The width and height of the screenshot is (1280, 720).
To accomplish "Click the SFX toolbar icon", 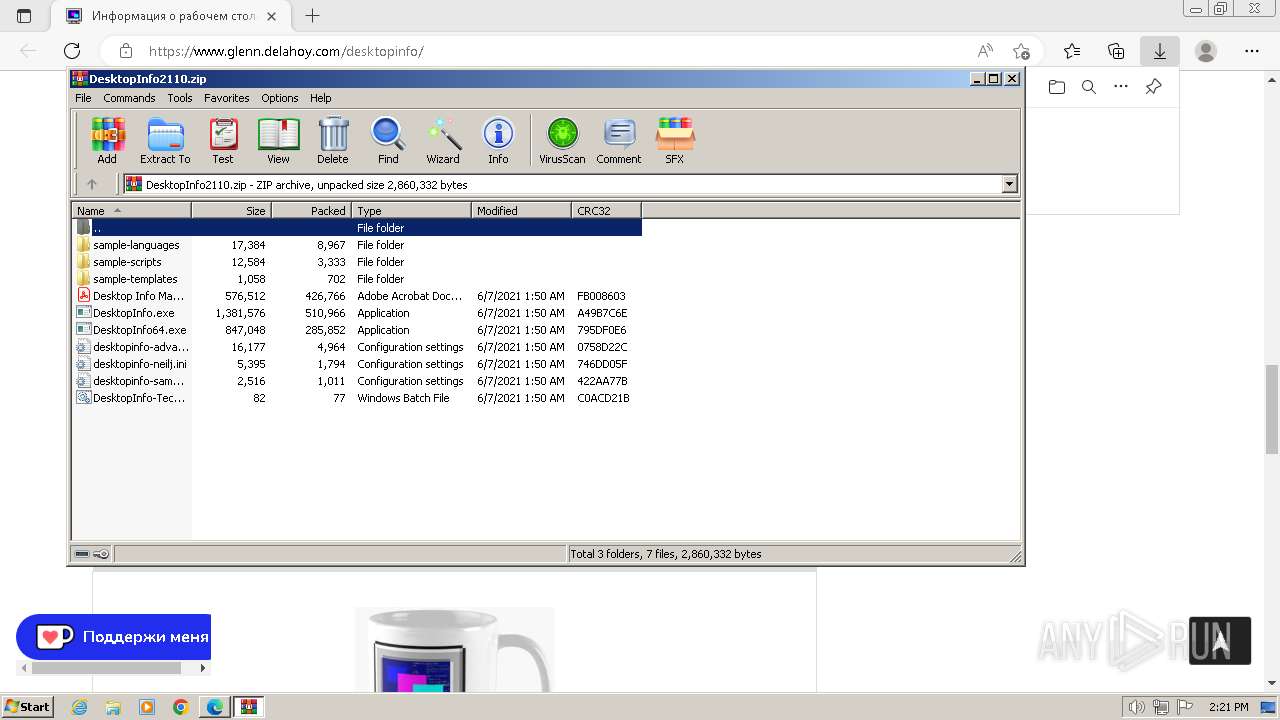I will 675,140.
